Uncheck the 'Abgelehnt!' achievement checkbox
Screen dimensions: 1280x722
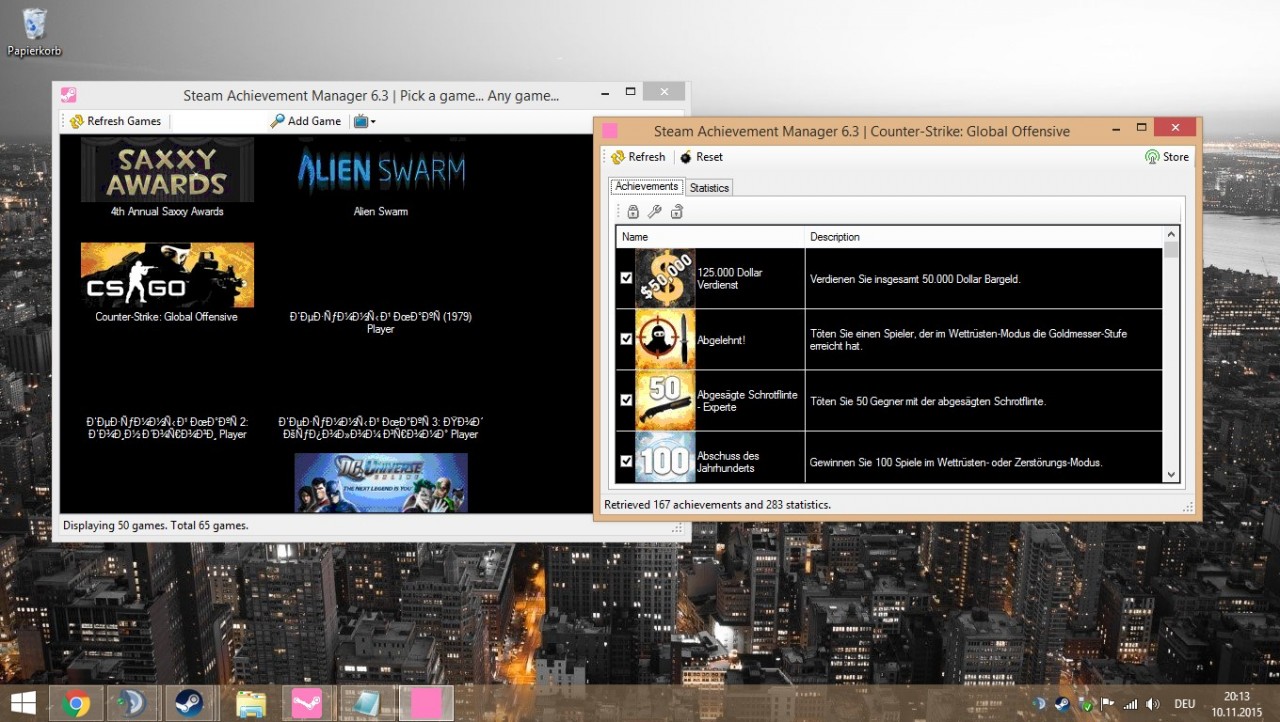[x=626, y=339]
